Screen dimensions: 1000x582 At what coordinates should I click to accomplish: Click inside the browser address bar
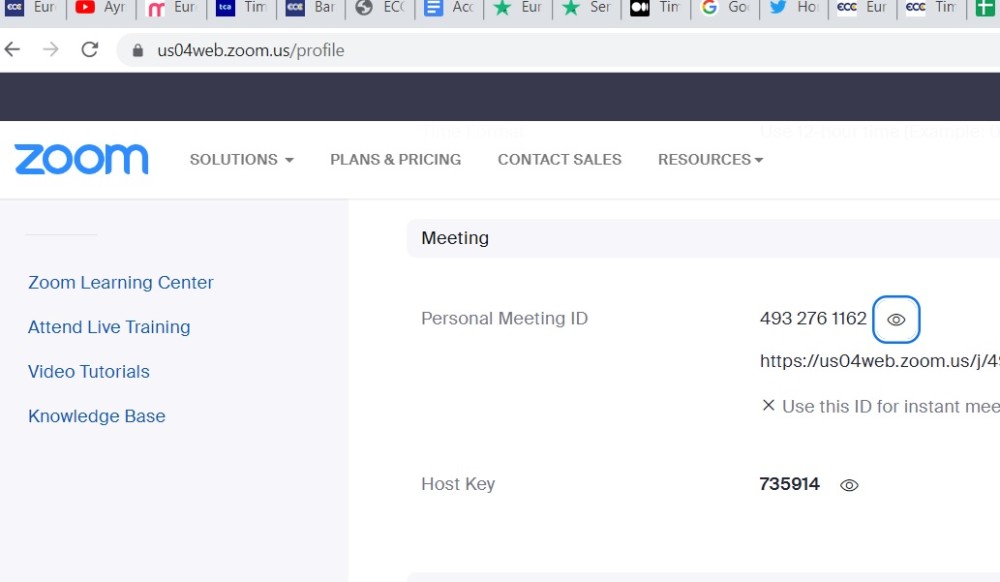[300, 48]
